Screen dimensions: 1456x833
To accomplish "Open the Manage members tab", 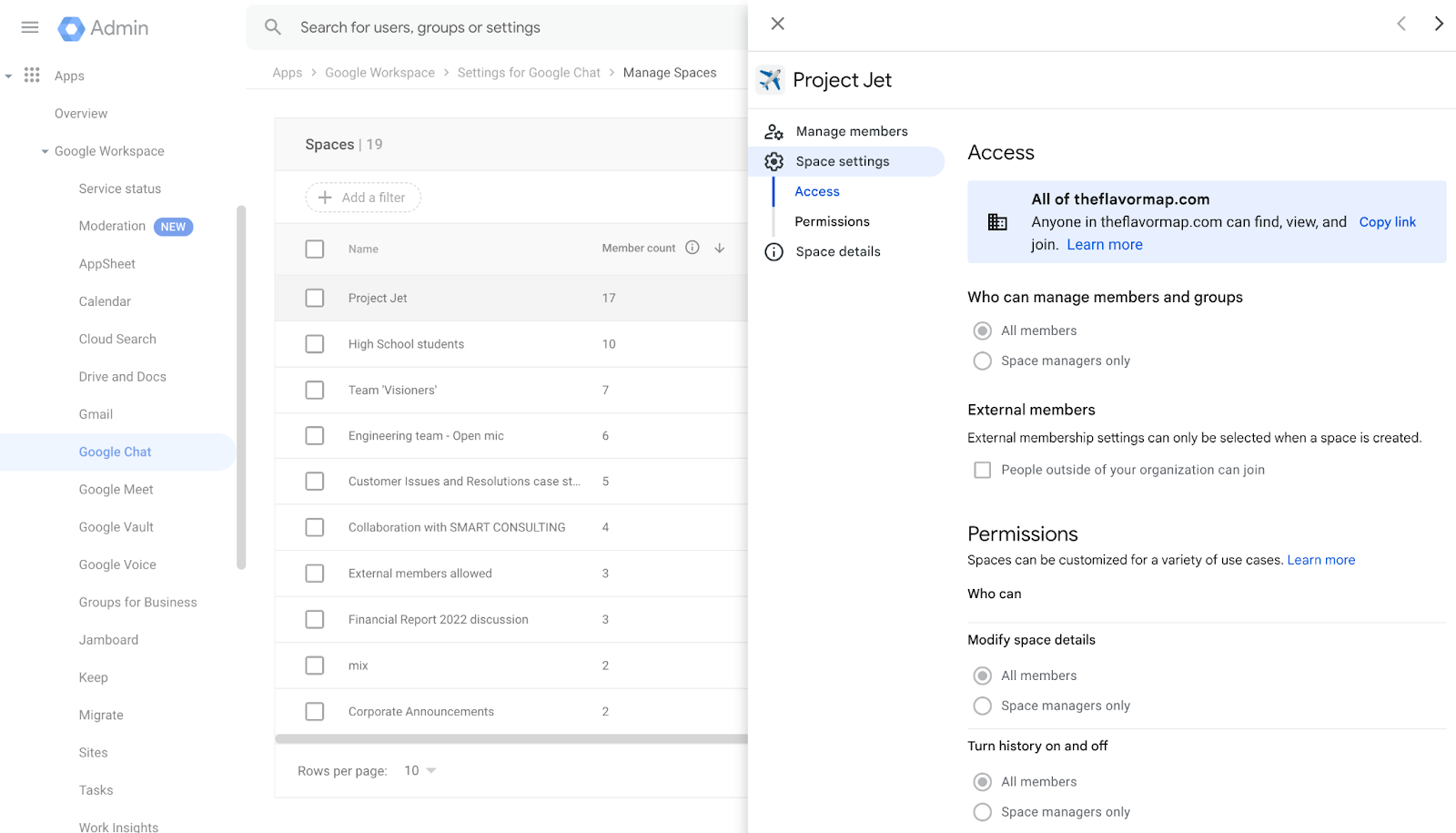I will tap(851, 131).
